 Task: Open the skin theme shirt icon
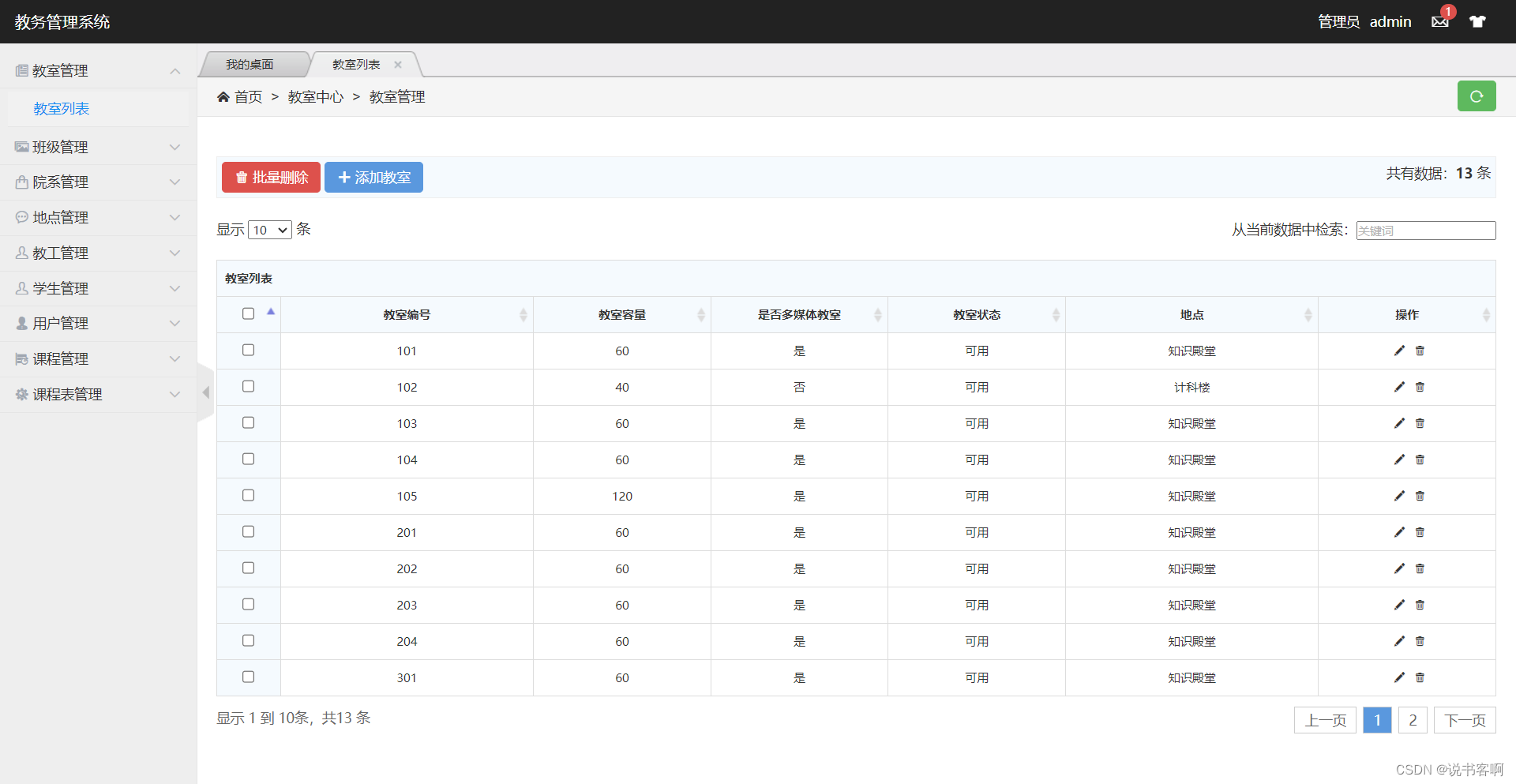point(1477,21)
